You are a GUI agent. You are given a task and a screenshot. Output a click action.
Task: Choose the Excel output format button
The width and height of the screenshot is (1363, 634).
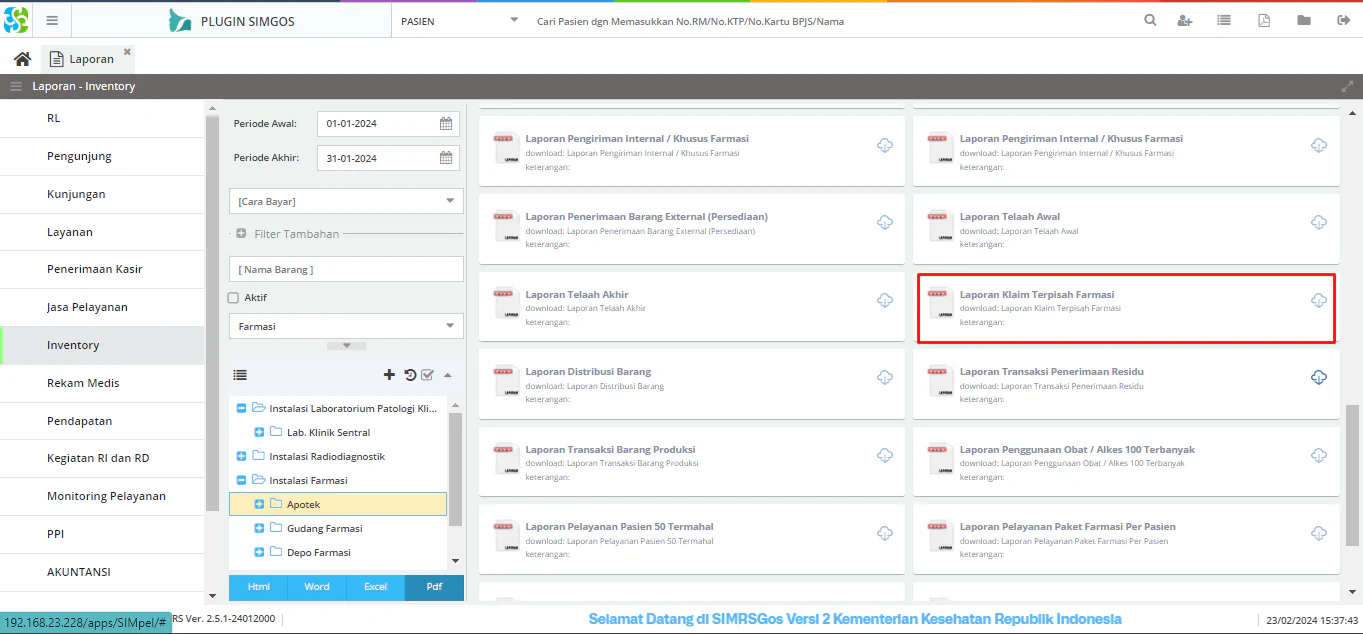pos(375,587)
